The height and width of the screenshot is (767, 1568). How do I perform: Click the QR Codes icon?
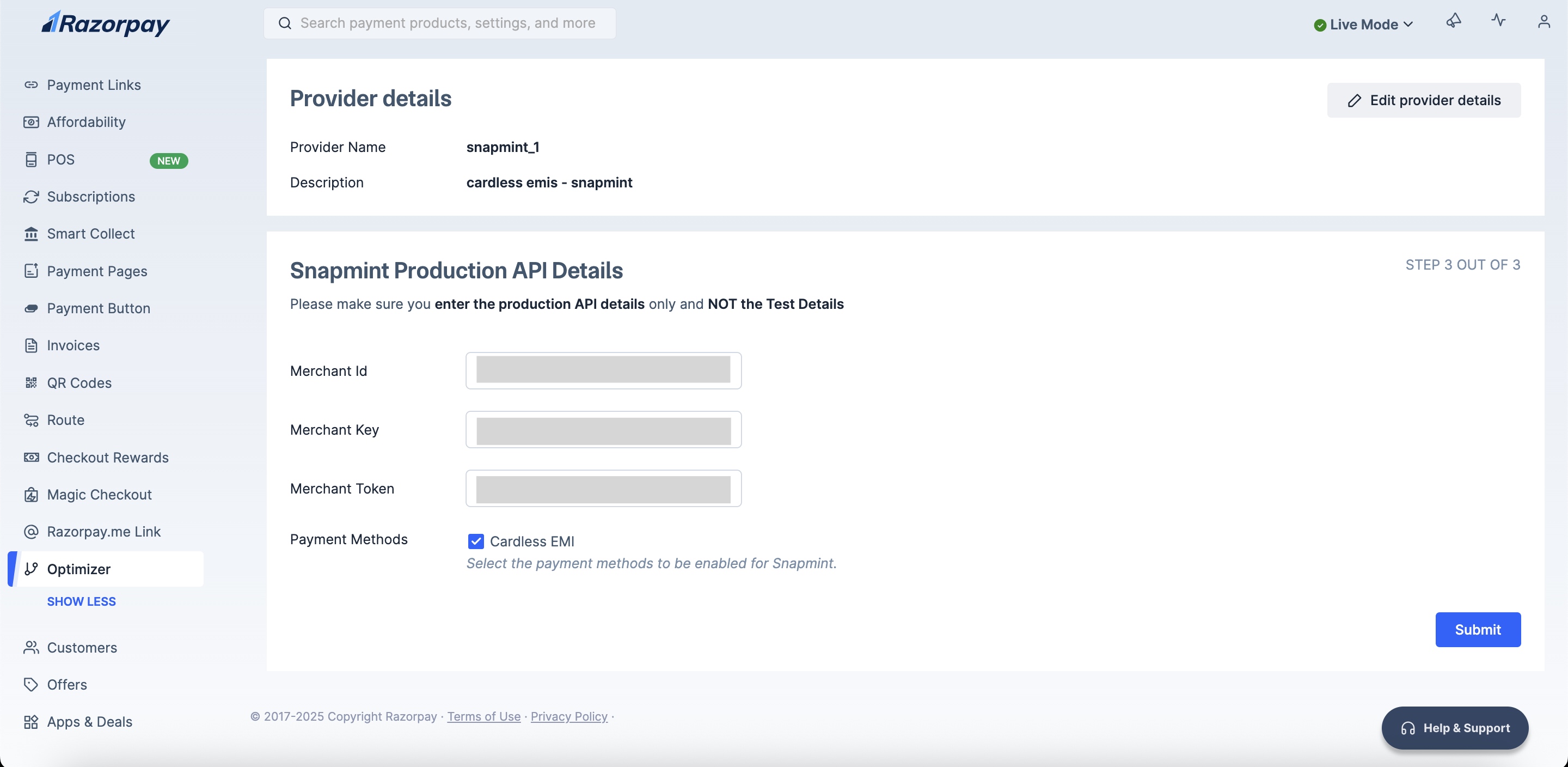(31, 382)
